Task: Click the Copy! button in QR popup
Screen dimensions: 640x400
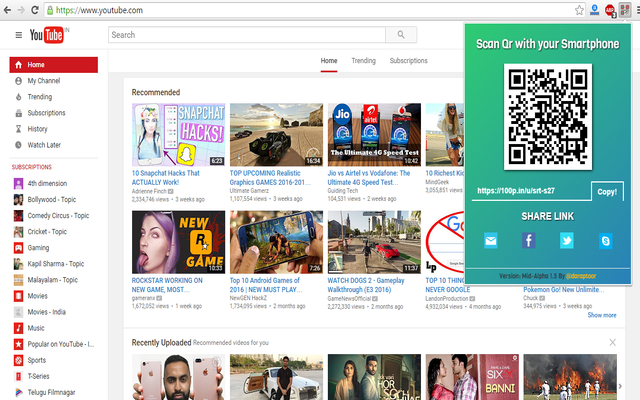Action: click(607, 191)
